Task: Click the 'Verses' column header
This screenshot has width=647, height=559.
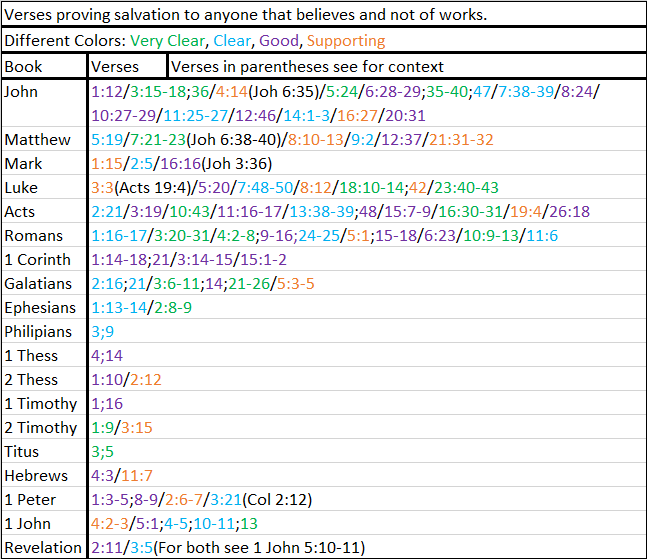Action: point(128,66)
